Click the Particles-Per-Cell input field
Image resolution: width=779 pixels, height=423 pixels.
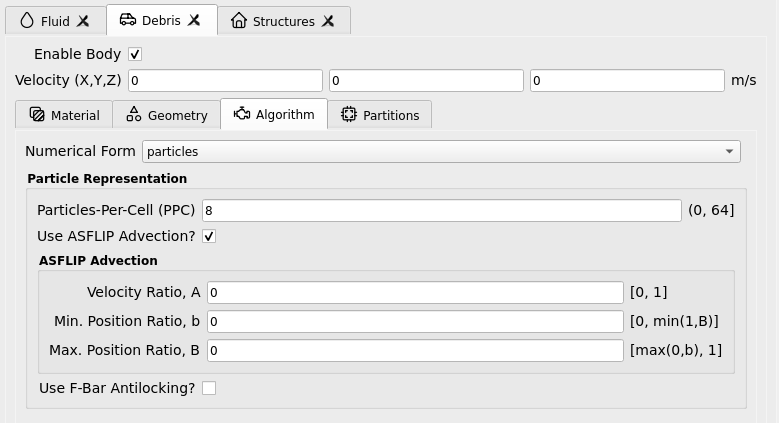pos(442,211)
